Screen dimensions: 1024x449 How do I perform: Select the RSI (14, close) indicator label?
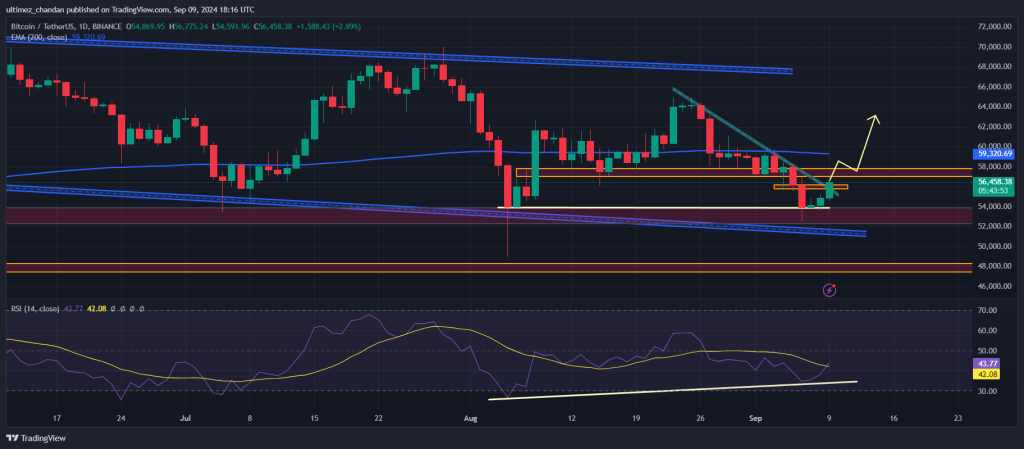pos(35,308)
